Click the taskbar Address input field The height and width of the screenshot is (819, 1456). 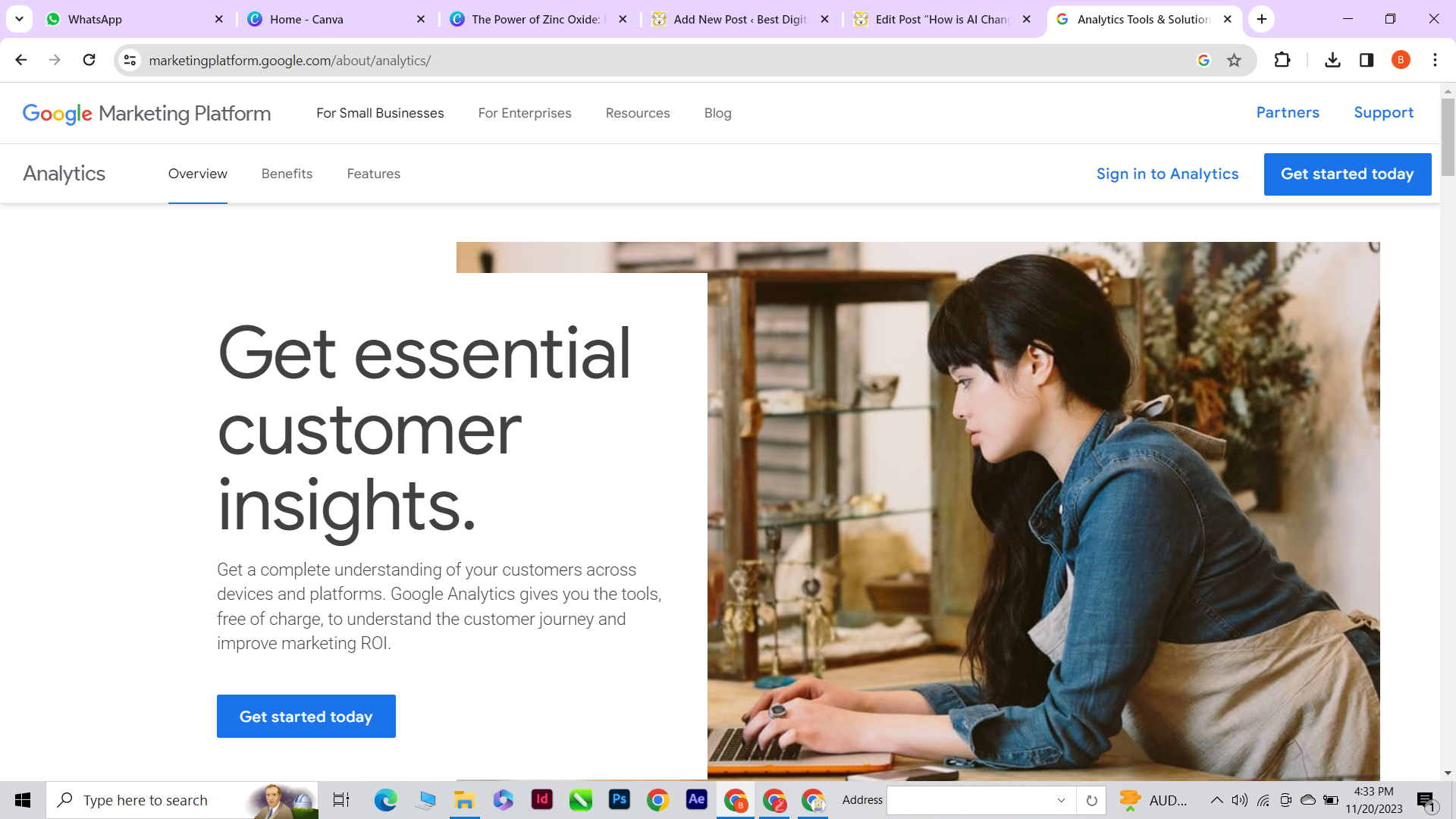971,800
